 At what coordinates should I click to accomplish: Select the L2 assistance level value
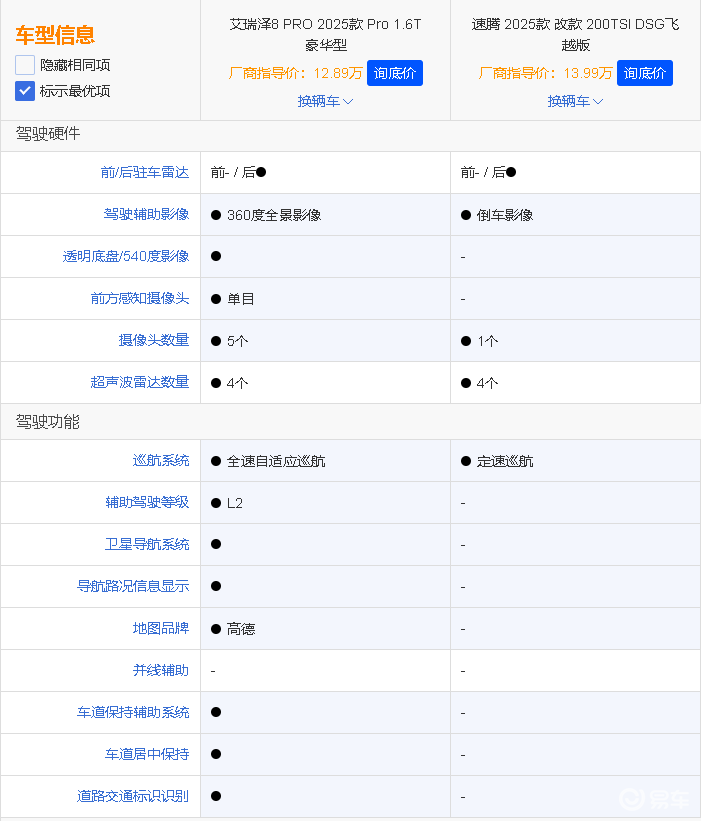235,503
